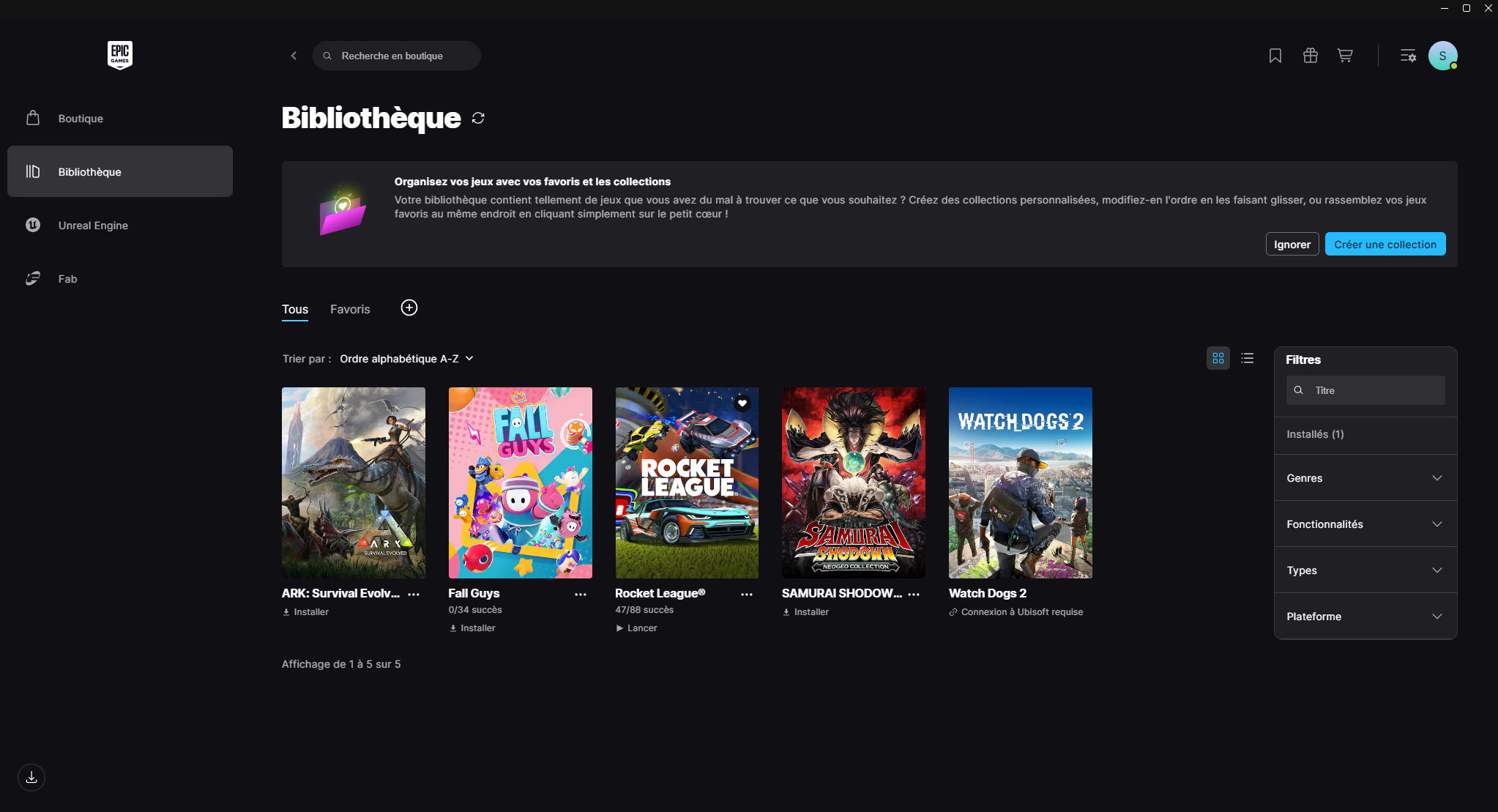The width and height of the screenshot is (1498, 812).
Task: Click the Ignorer button
Action: pos(1292,244)
